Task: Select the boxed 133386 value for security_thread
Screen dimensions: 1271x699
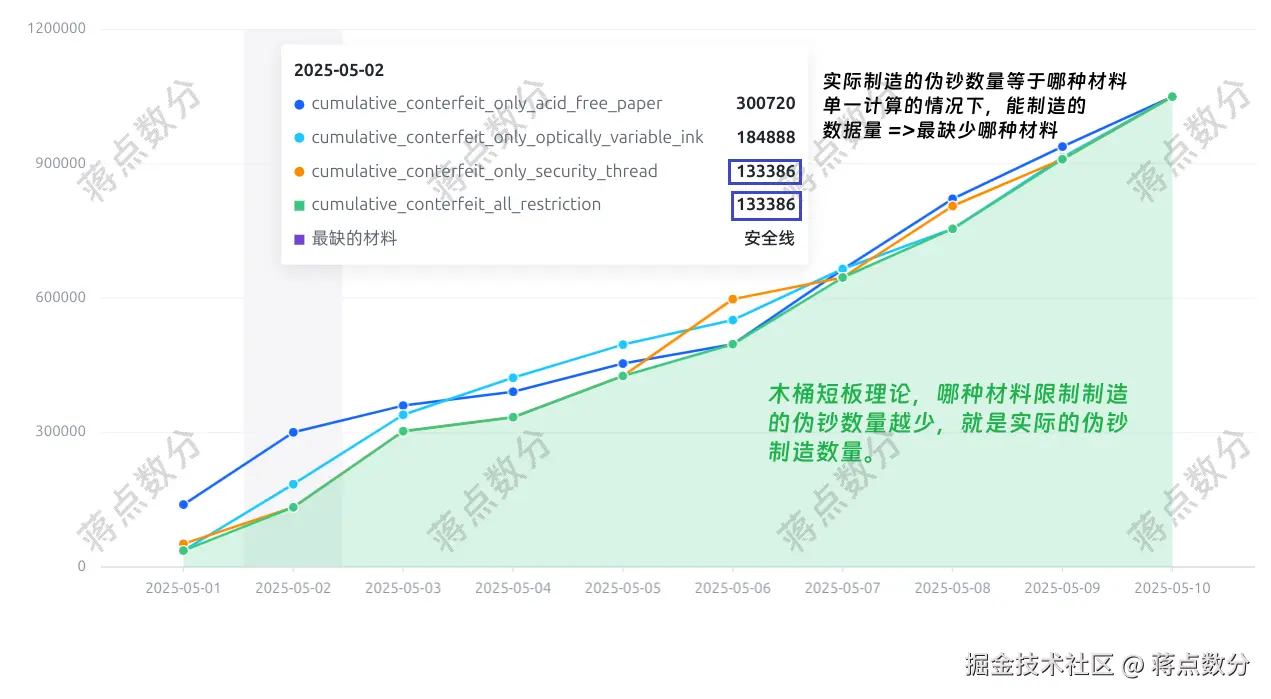Action: click(x=766, y=171)
